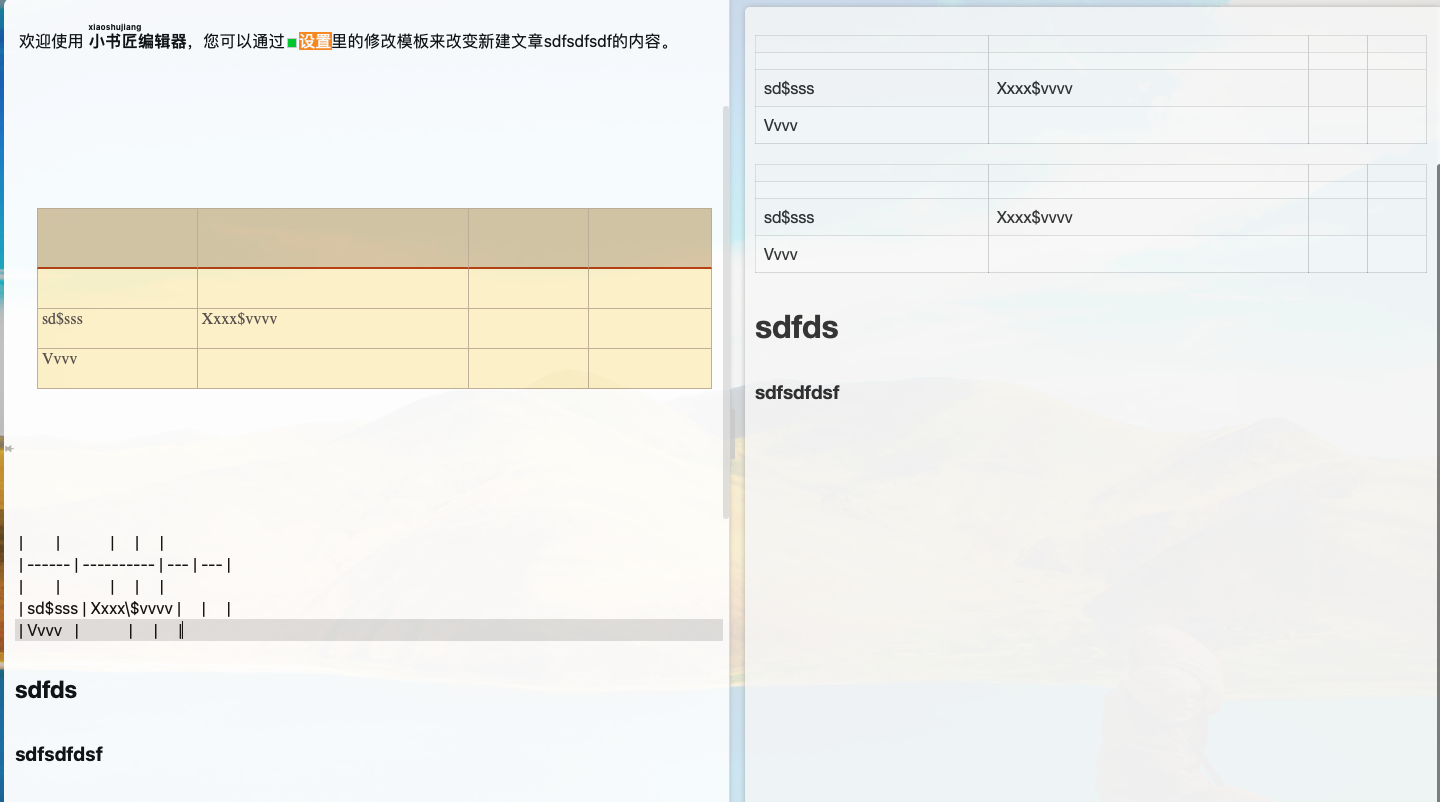Click the pin handle on the editor's left edge

[8, 448]
